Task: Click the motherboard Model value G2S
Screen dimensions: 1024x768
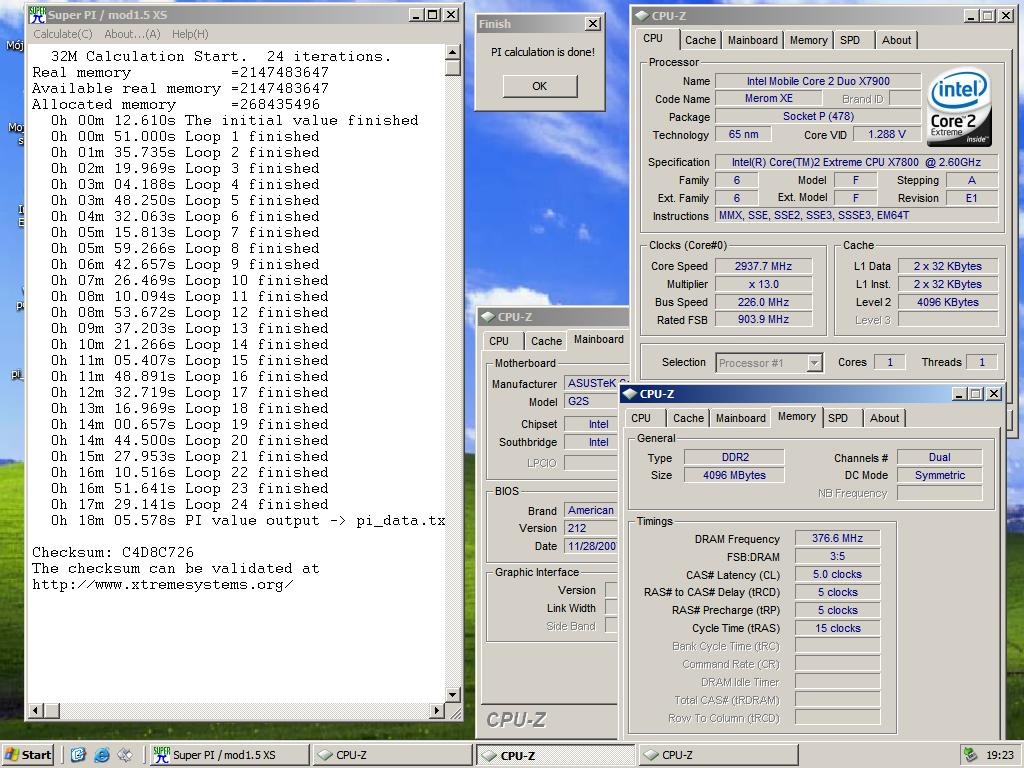Action: [591, 401]
